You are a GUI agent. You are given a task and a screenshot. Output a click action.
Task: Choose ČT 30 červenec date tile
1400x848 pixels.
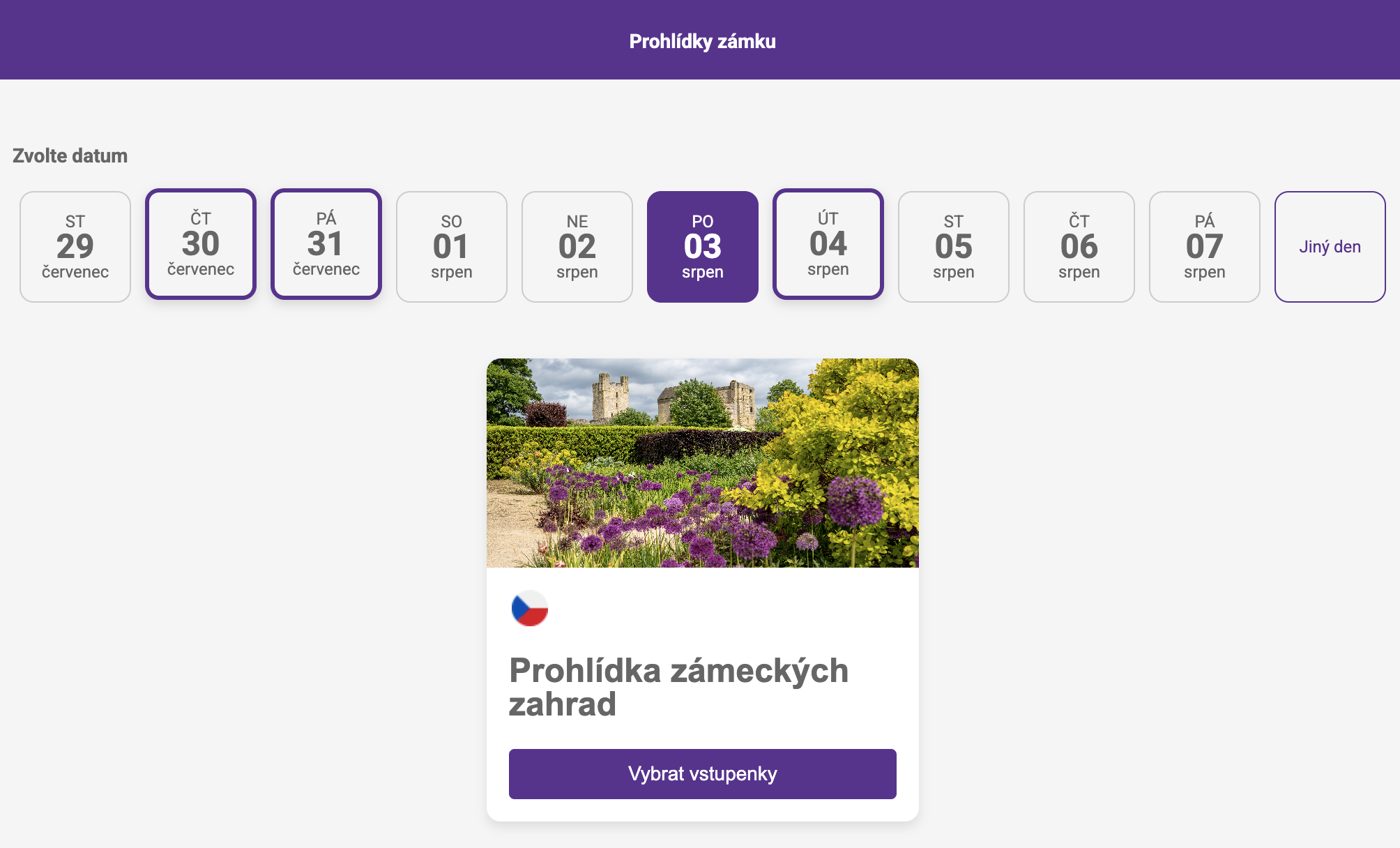coord(201,244)
